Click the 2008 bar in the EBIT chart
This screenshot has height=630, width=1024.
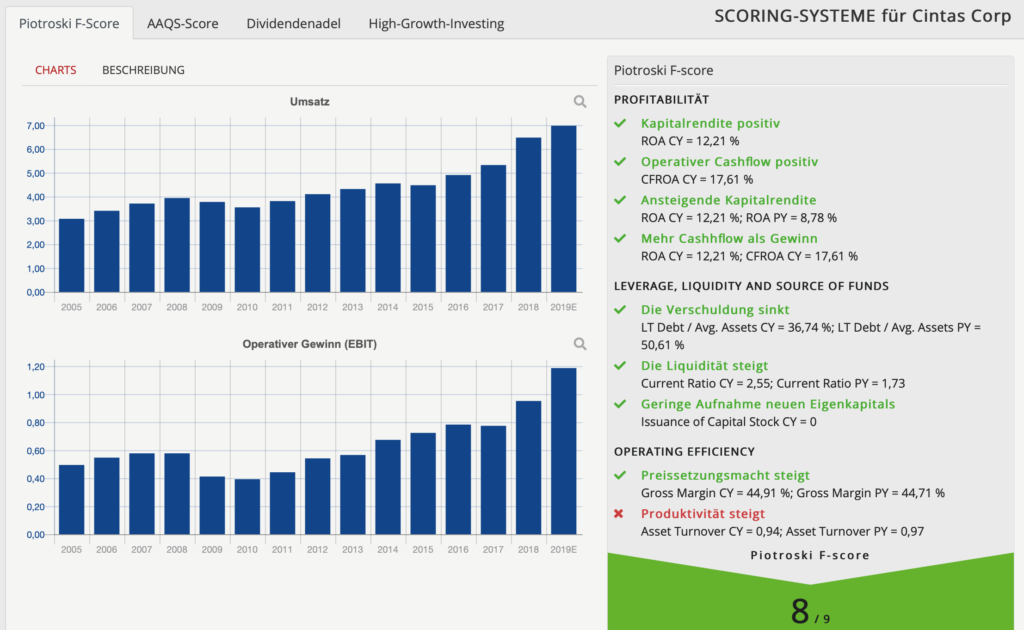(177, 494)
